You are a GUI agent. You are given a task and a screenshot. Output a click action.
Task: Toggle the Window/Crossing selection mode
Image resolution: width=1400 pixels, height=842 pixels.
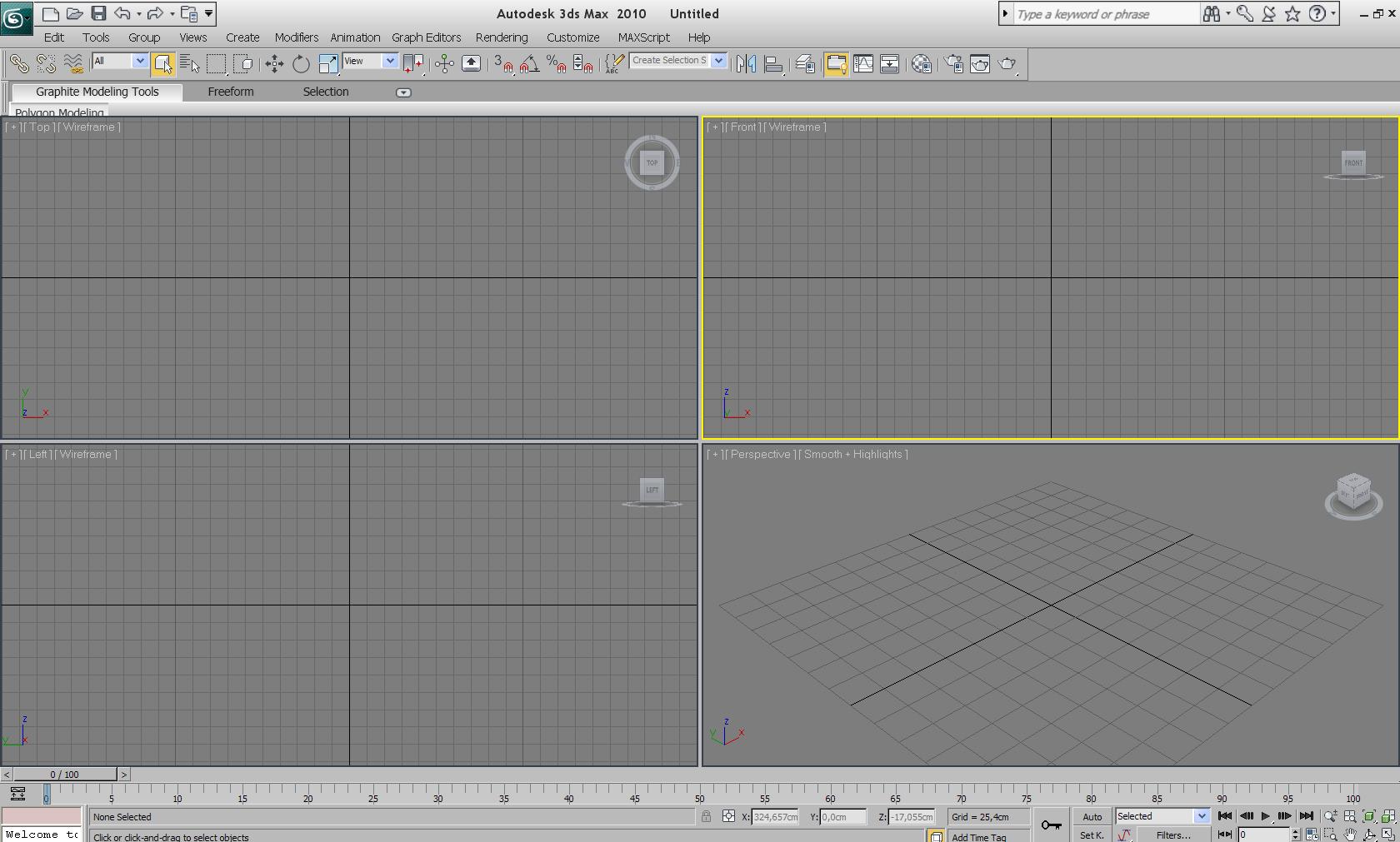point(243,63)
